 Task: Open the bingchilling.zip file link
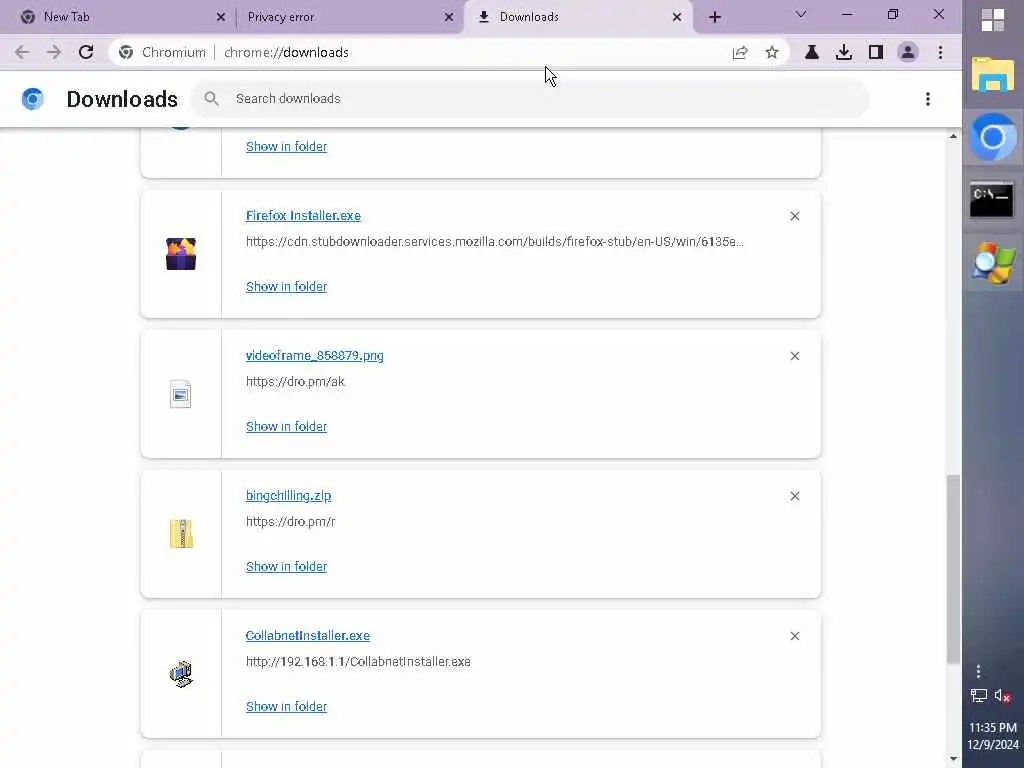tap(288, 496)
